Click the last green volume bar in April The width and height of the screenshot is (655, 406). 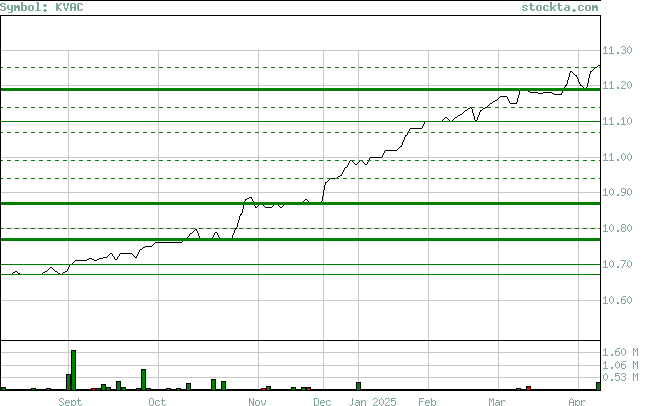(598, 386)
